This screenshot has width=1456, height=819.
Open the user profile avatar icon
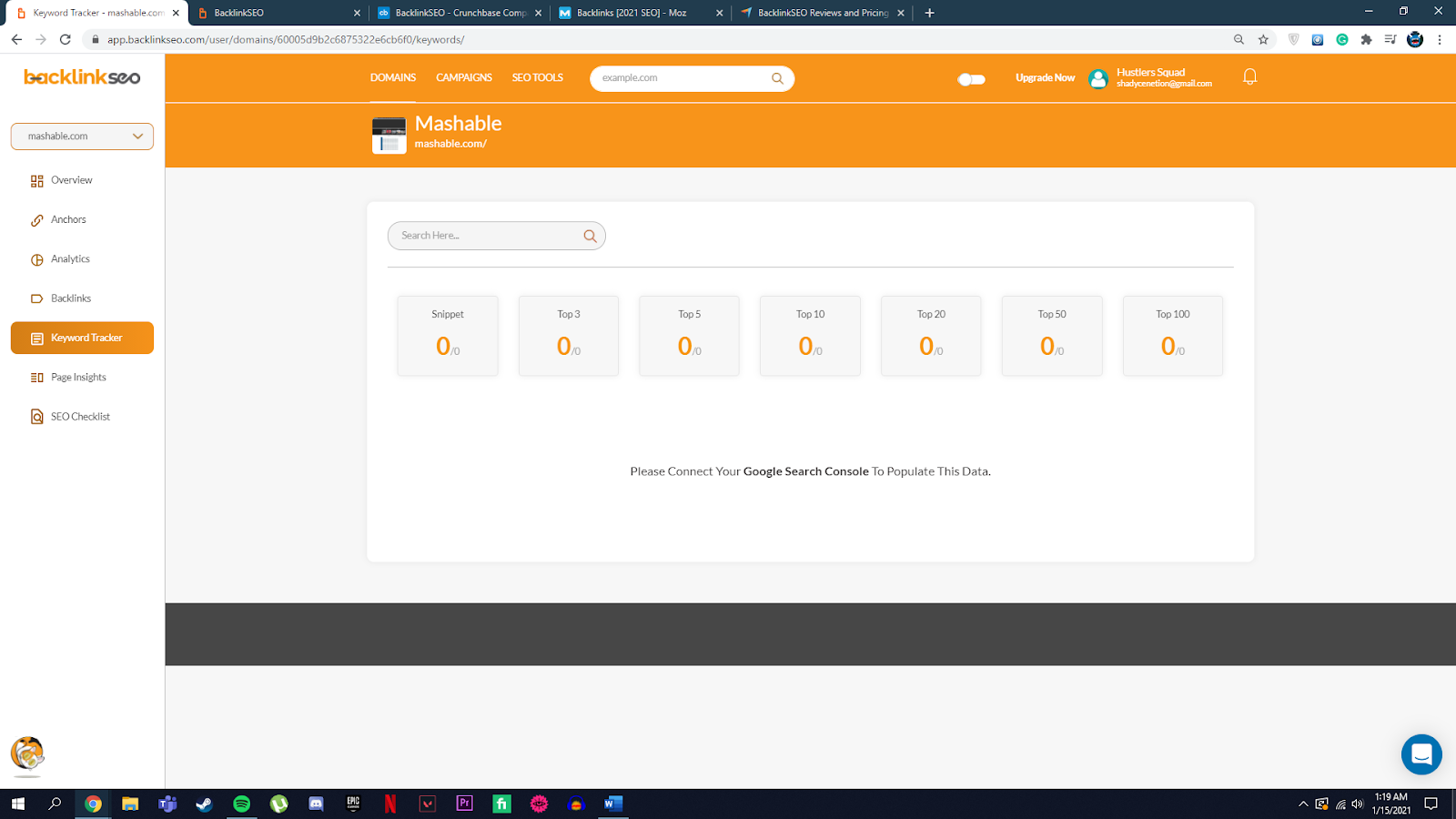(1098, 79)
